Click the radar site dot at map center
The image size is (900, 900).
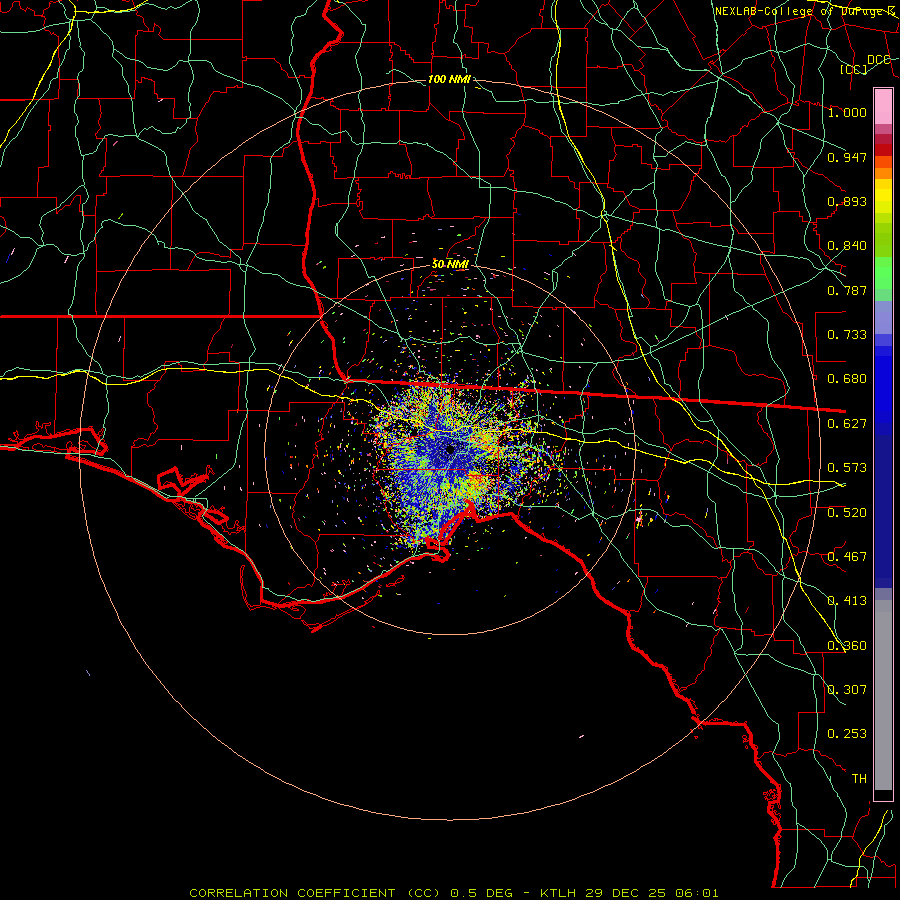click(451, 449)
